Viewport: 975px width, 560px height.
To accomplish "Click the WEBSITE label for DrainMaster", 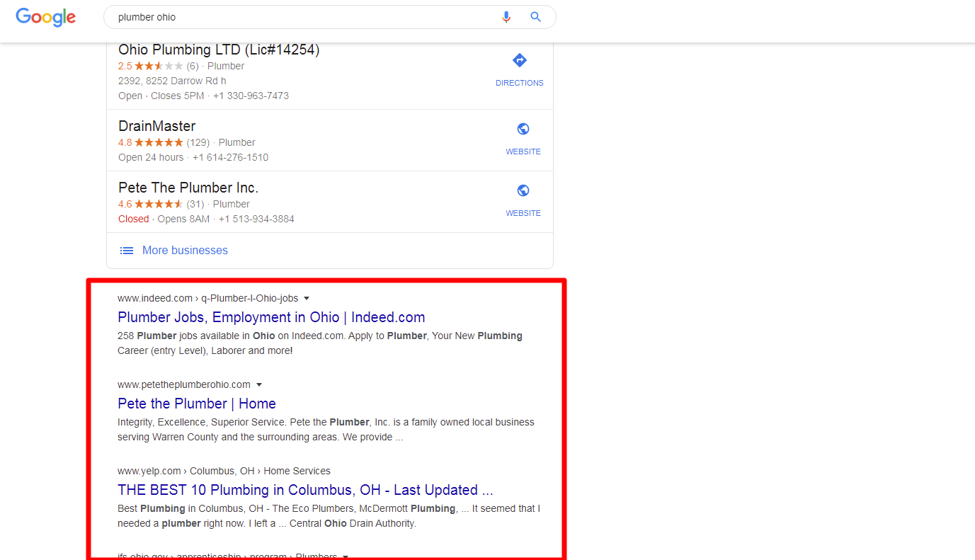I will click(523, 152).
